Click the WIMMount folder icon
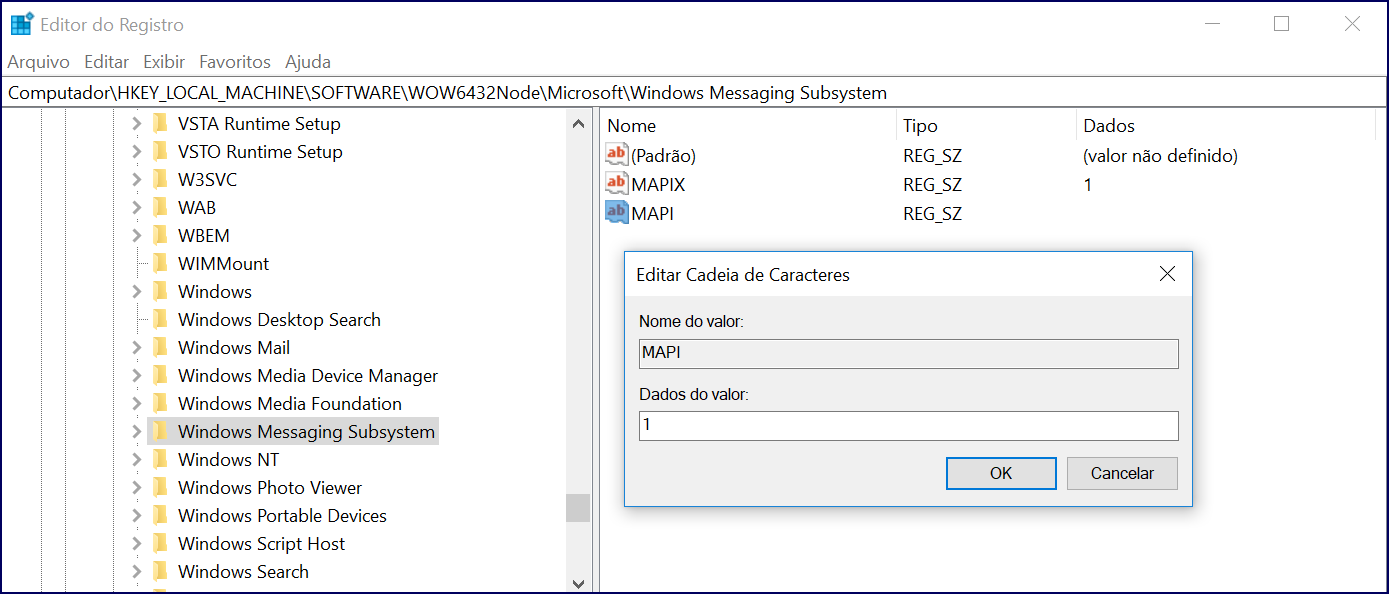The image size is (1389, 594). click(160, 264)
